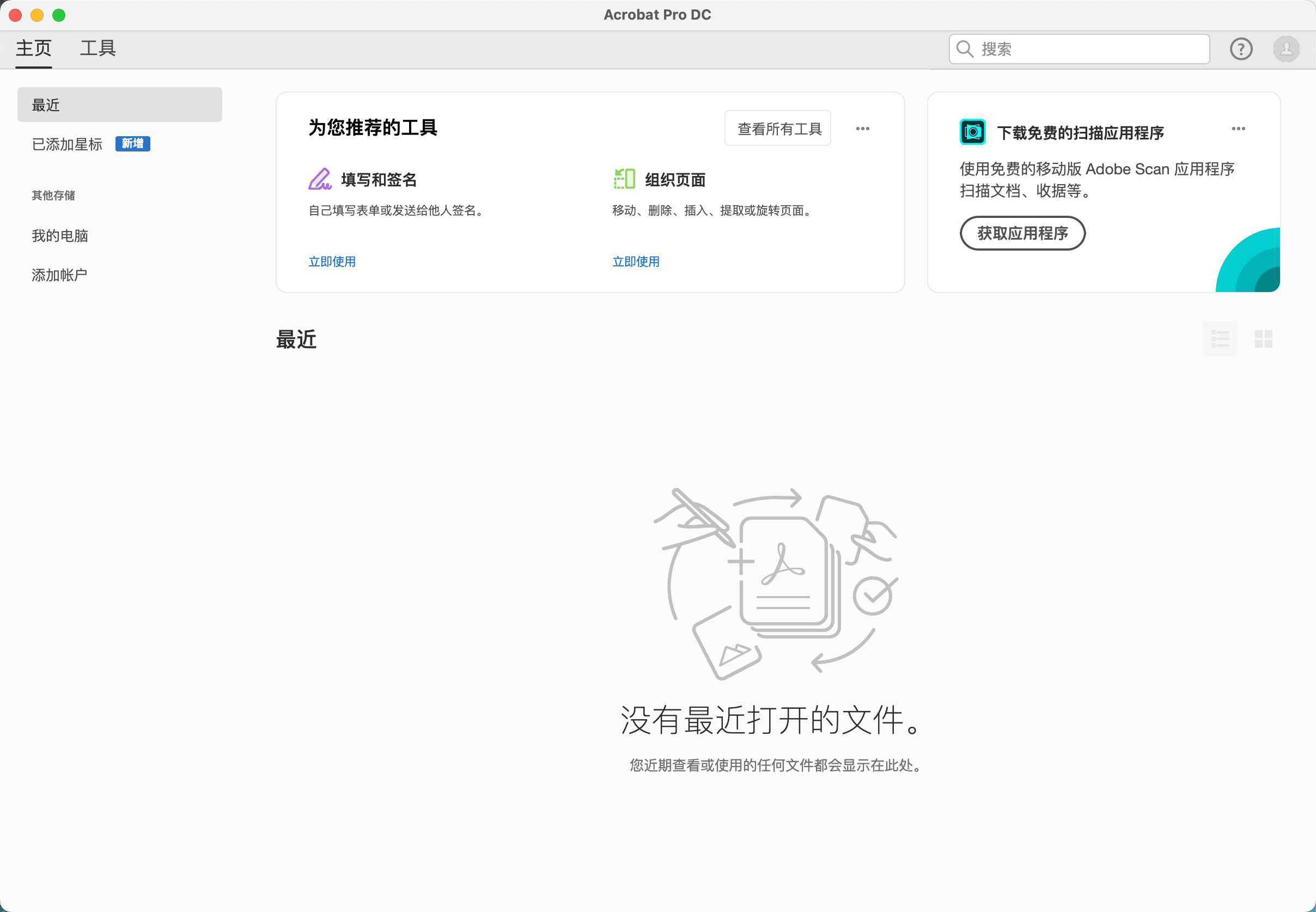Image resolution: width=1316 pixels, height=912 pixels.
Task: Click the 获取应用程序 button
Action: pos(1022,233)
